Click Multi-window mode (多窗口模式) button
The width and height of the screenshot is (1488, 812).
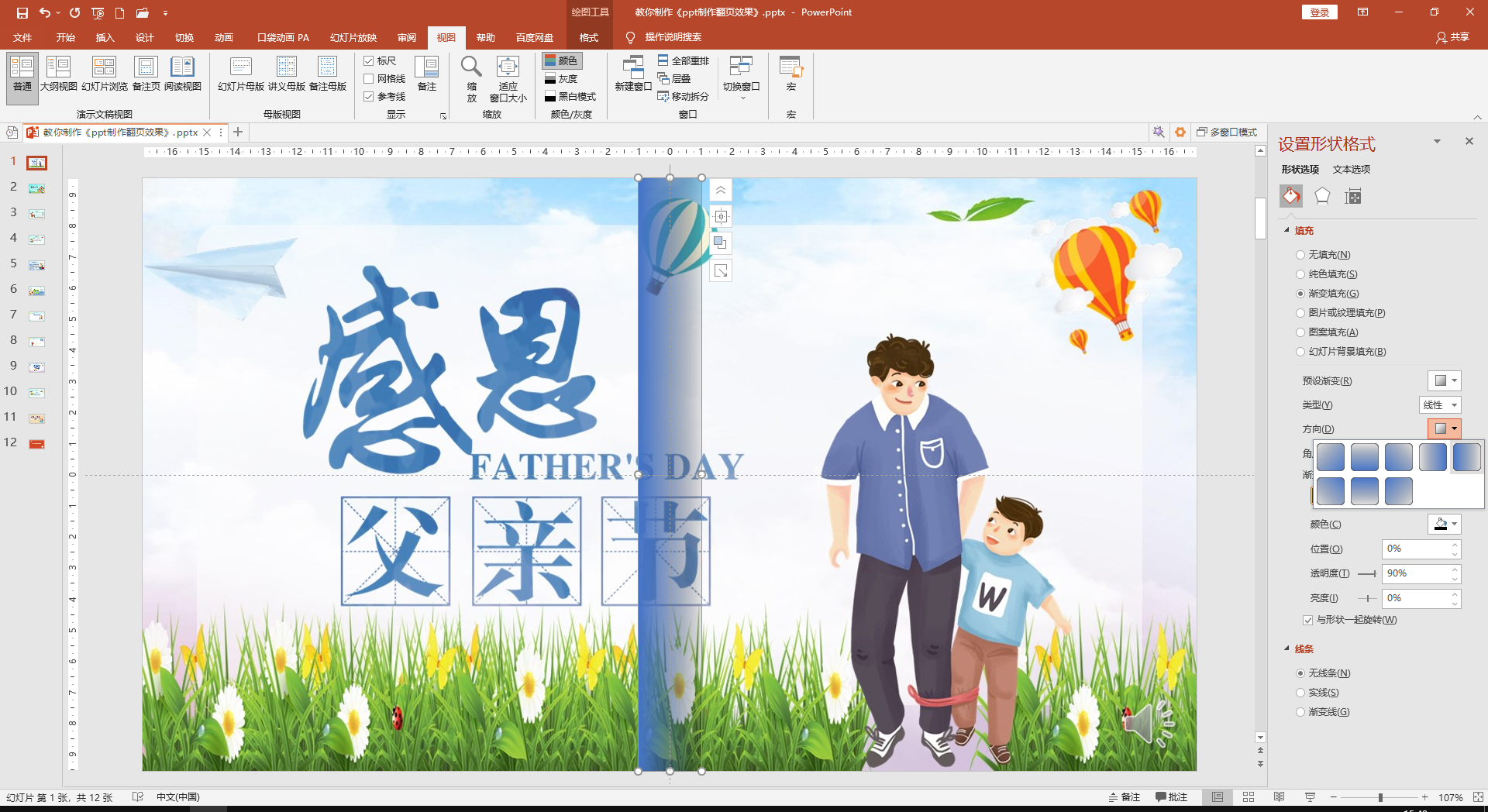pyautogui.click(x=1227, y=132)
